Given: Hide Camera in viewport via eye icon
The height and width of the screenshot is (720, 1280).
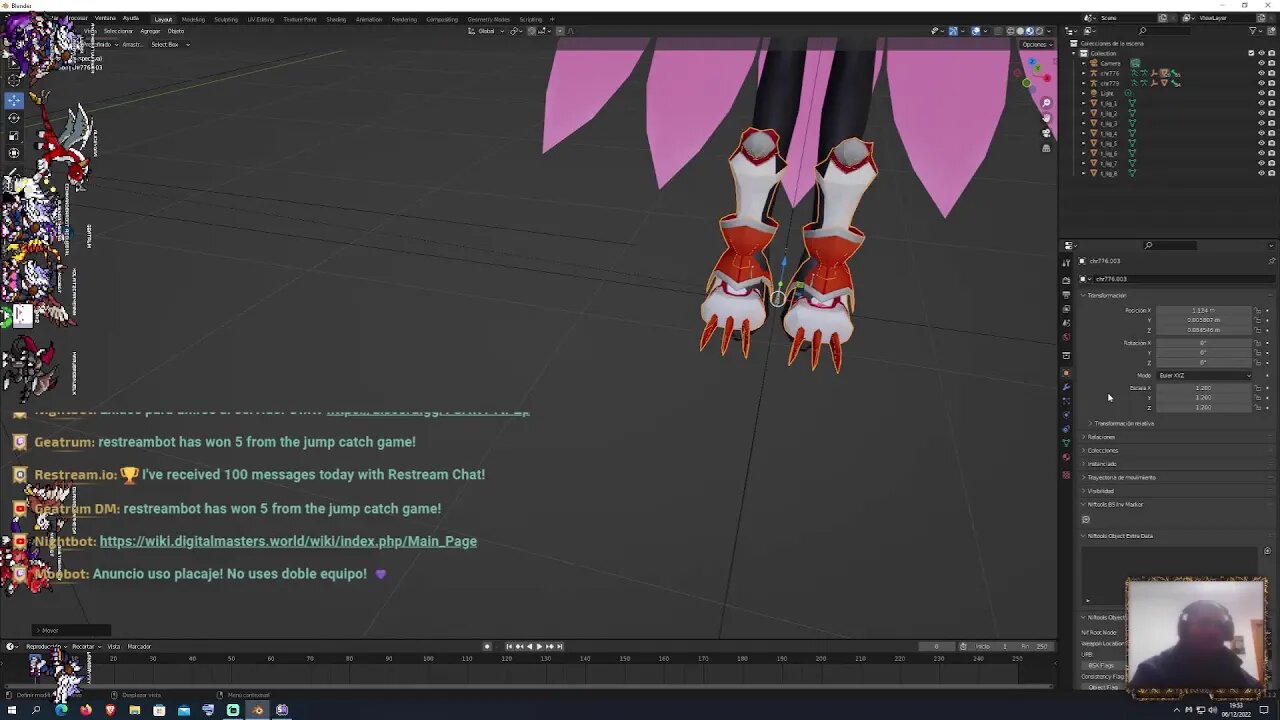Looking at the screenshot, I should coord(1260,63).
